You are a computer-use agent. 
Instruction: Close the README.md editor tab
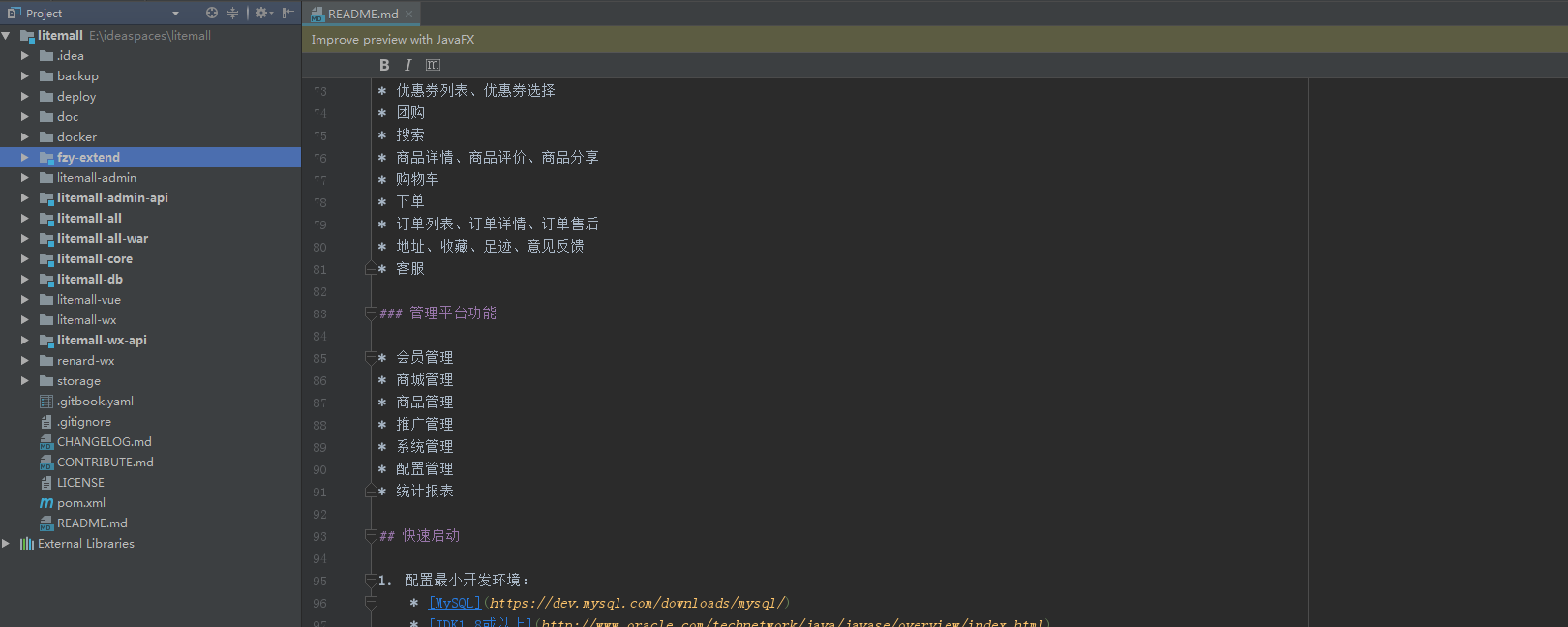pos(409,14)
